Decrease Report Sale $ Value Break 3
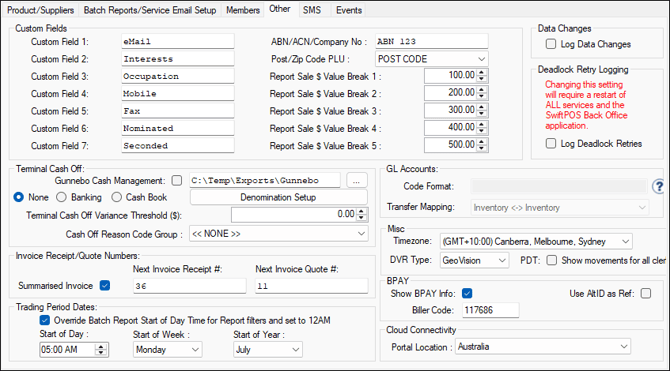The width and height of the screenshot is (670, 371). click(x=482, y=114)
